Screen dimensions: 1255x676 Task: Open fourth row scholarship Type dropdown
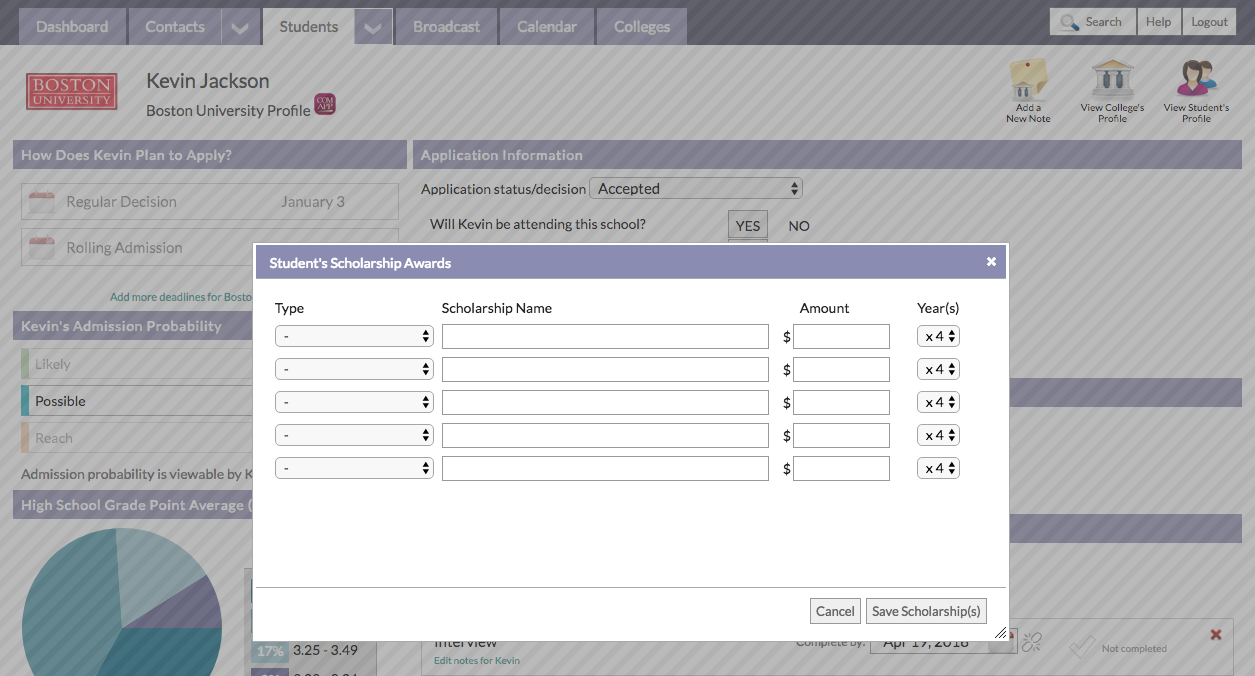click(354, 435)
